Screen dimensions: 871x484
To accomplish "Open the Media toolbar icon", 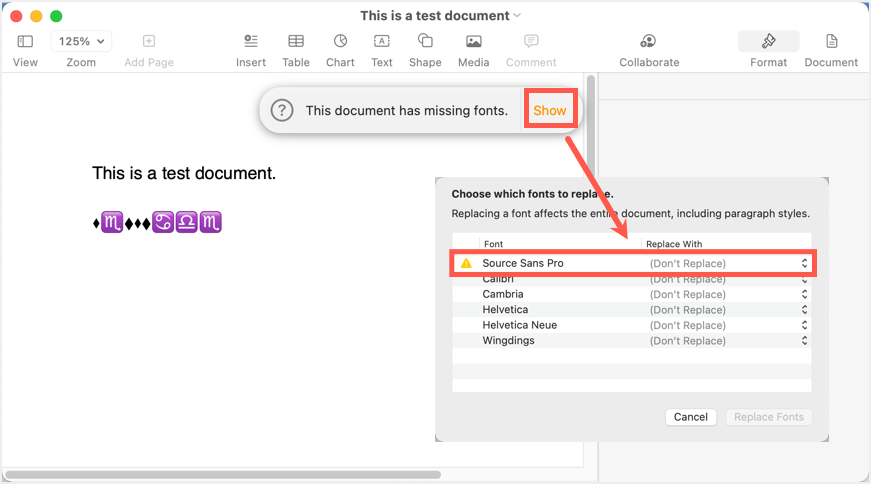I will 474,41.
